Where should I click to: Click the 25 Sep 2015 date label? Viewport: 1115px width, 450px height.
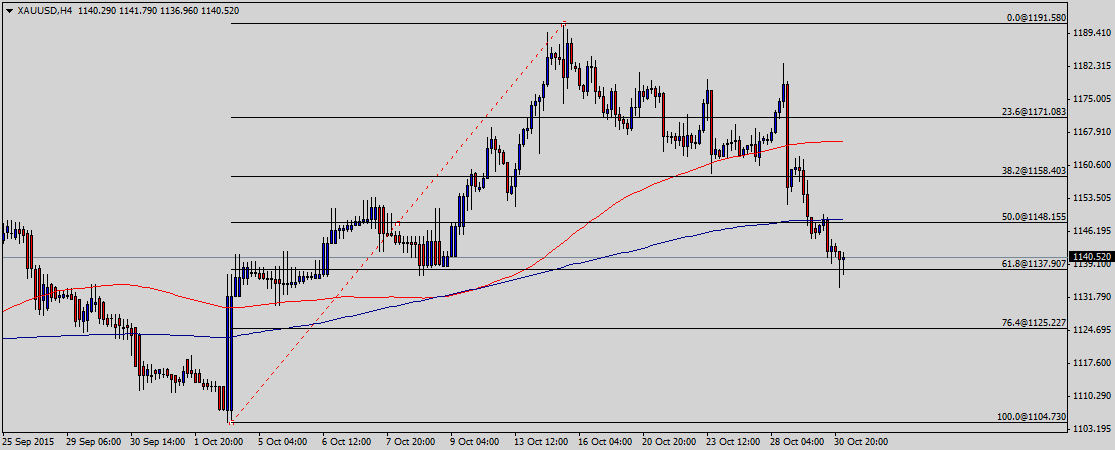(27, 440)
